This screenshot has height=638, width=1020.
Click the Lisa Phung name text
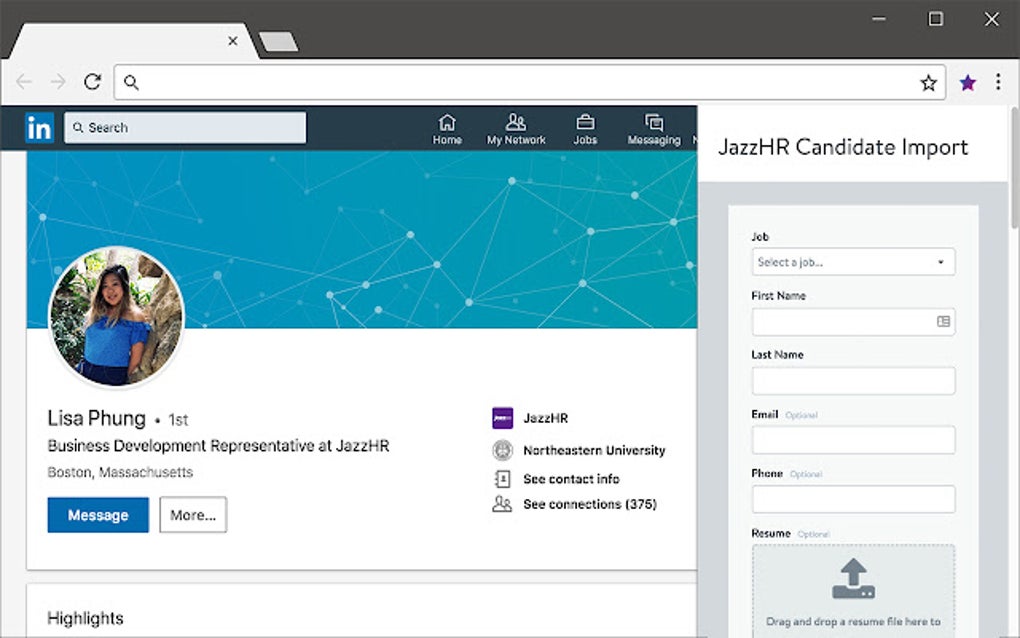96,418
